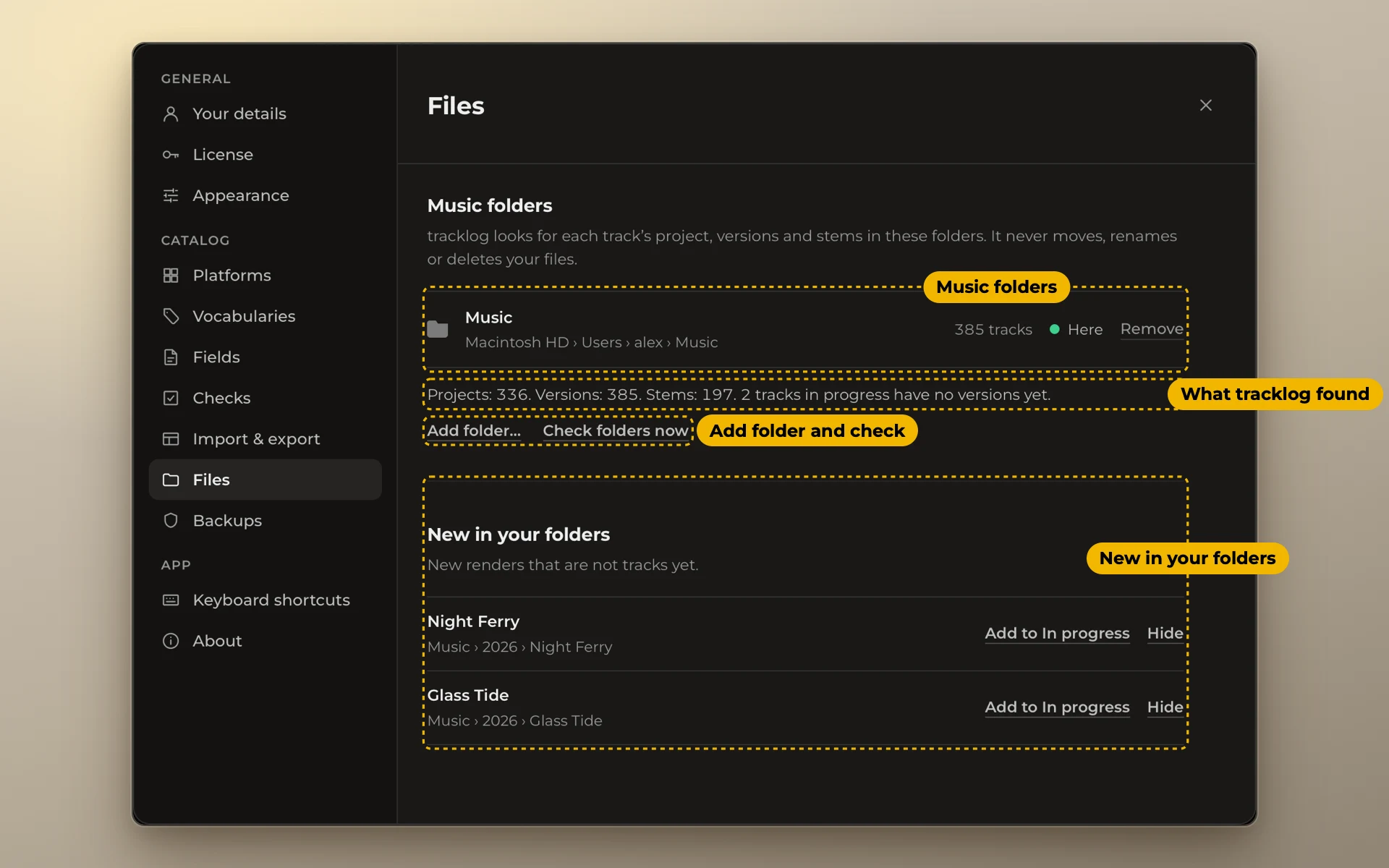Screen dimensions: 1389x868
Task: Click the green Here status dot
Action: pos(1055,329)
